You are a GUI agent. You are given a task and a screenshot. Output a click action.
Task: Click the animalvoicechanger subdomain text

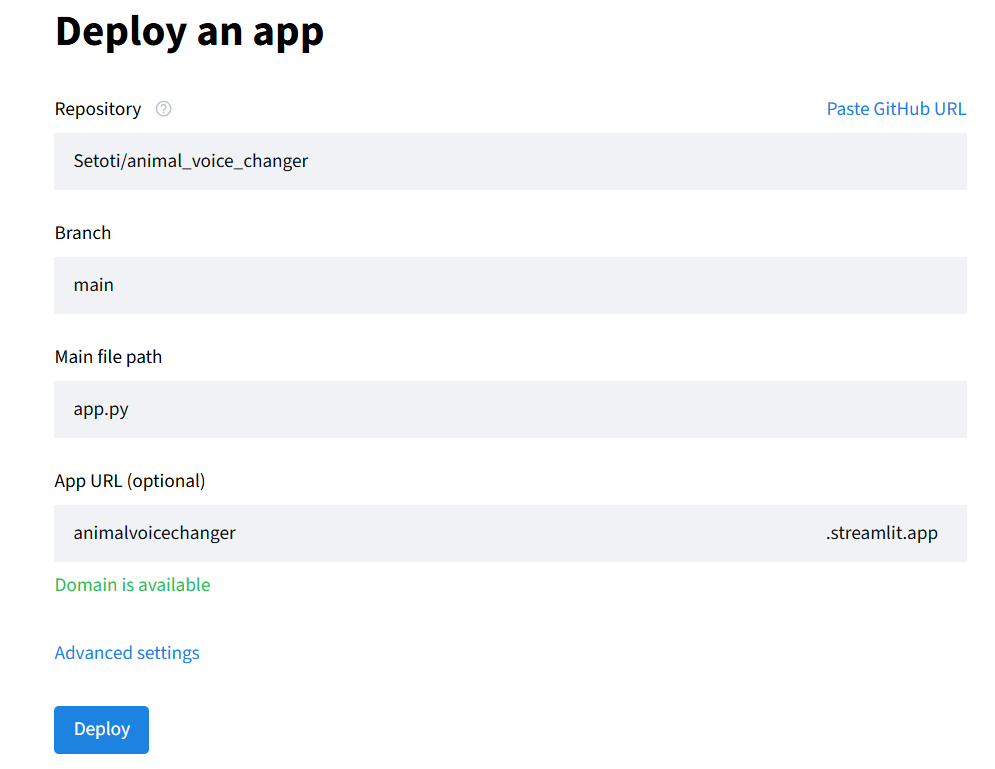(155, 533)
